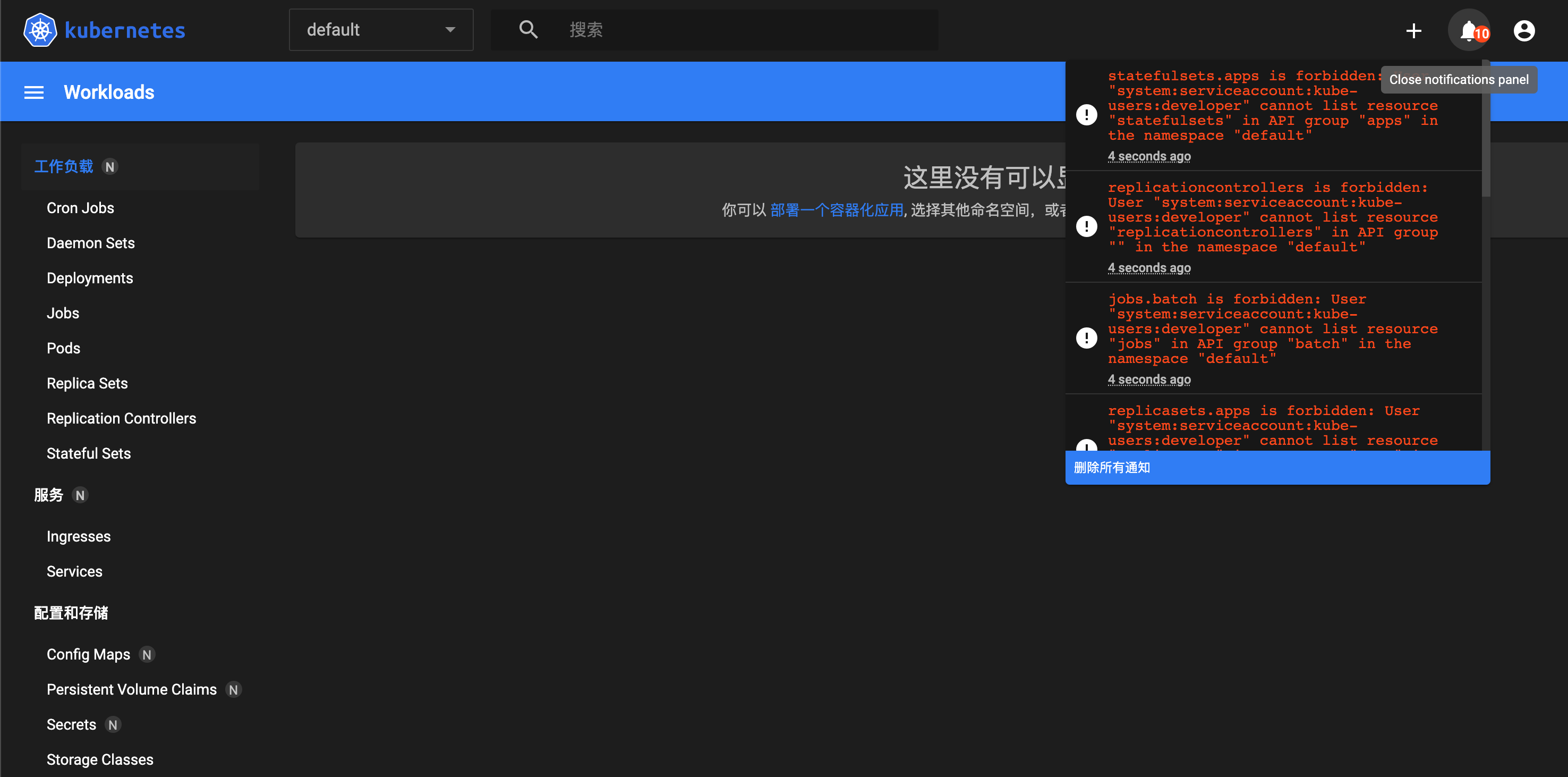
Task: Toggle the hamburger sidebar menu
Action: [33, 92]
